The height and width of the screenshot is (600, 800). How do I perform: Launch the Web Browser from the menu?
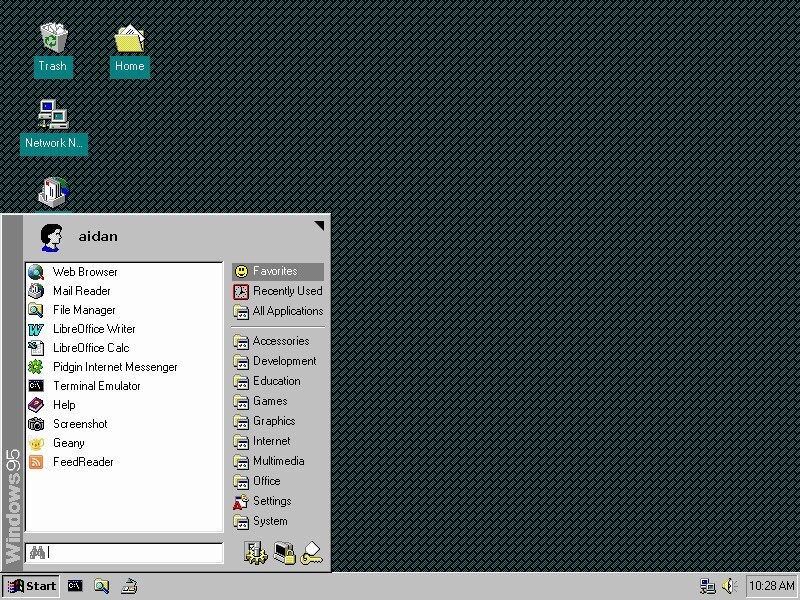tap(85, 271)
